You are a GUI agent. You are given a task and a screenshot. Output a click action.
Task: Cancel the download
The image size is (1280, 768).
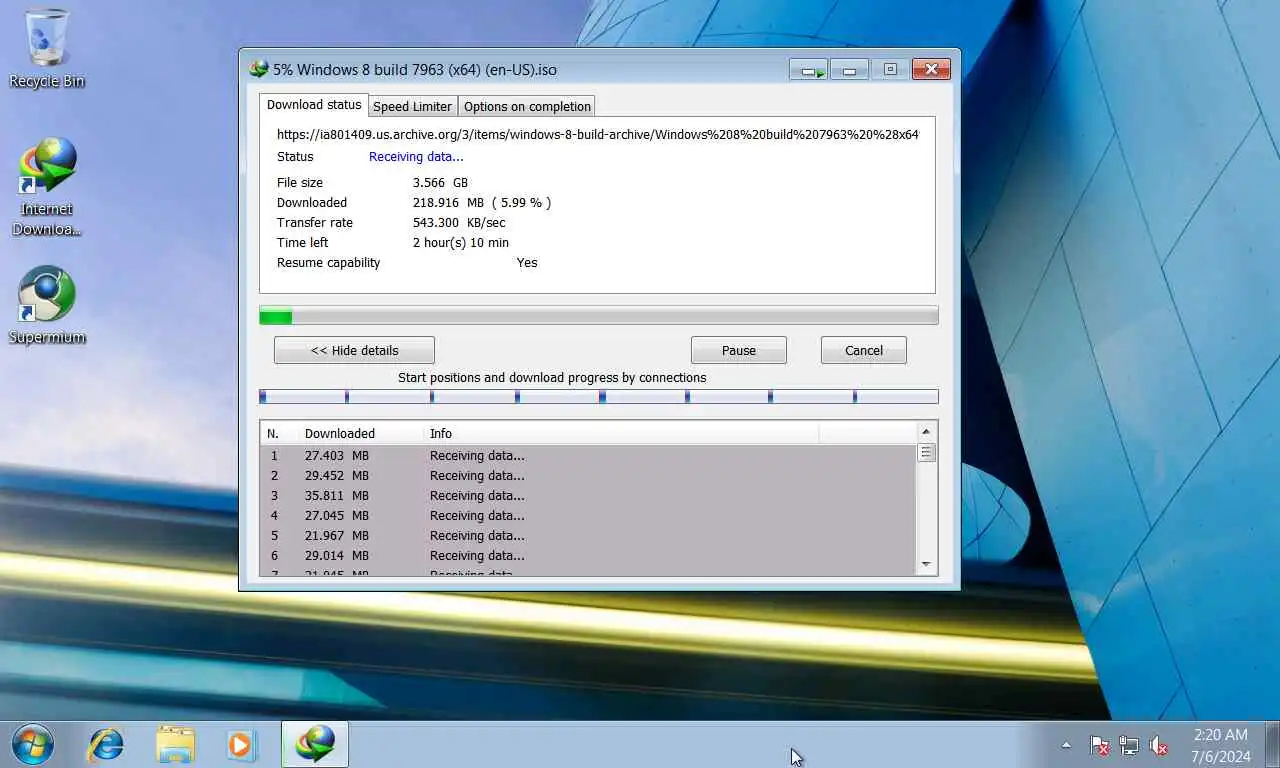click(x=864, y=350)
